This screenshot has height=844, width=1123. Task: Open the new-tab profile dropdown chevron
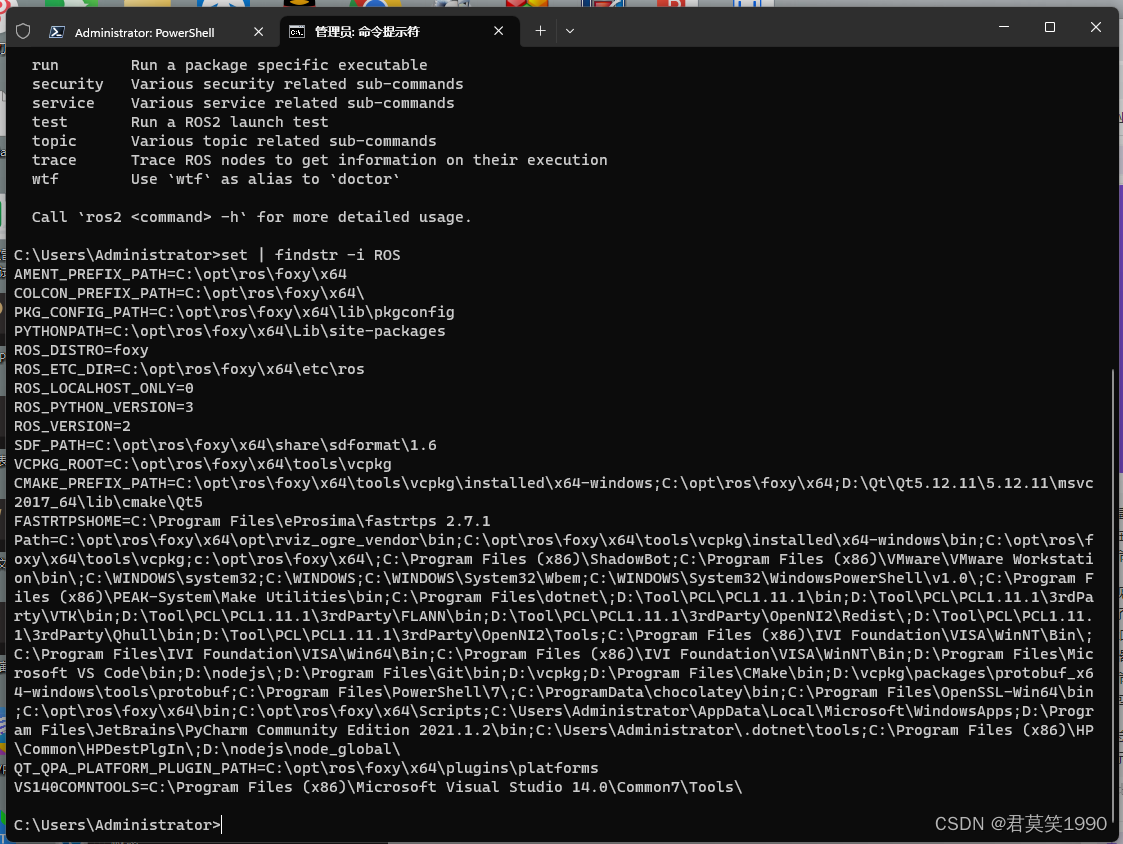click(570, 31)
